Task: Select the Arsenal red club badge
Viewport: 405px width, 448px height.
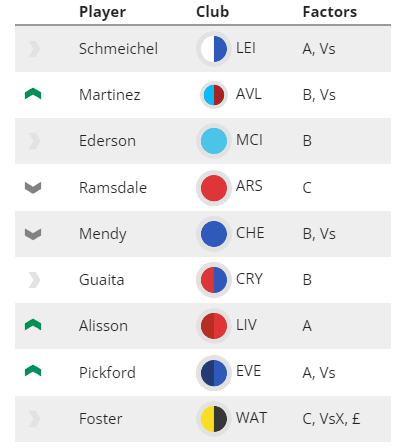Action: [214, 188]
